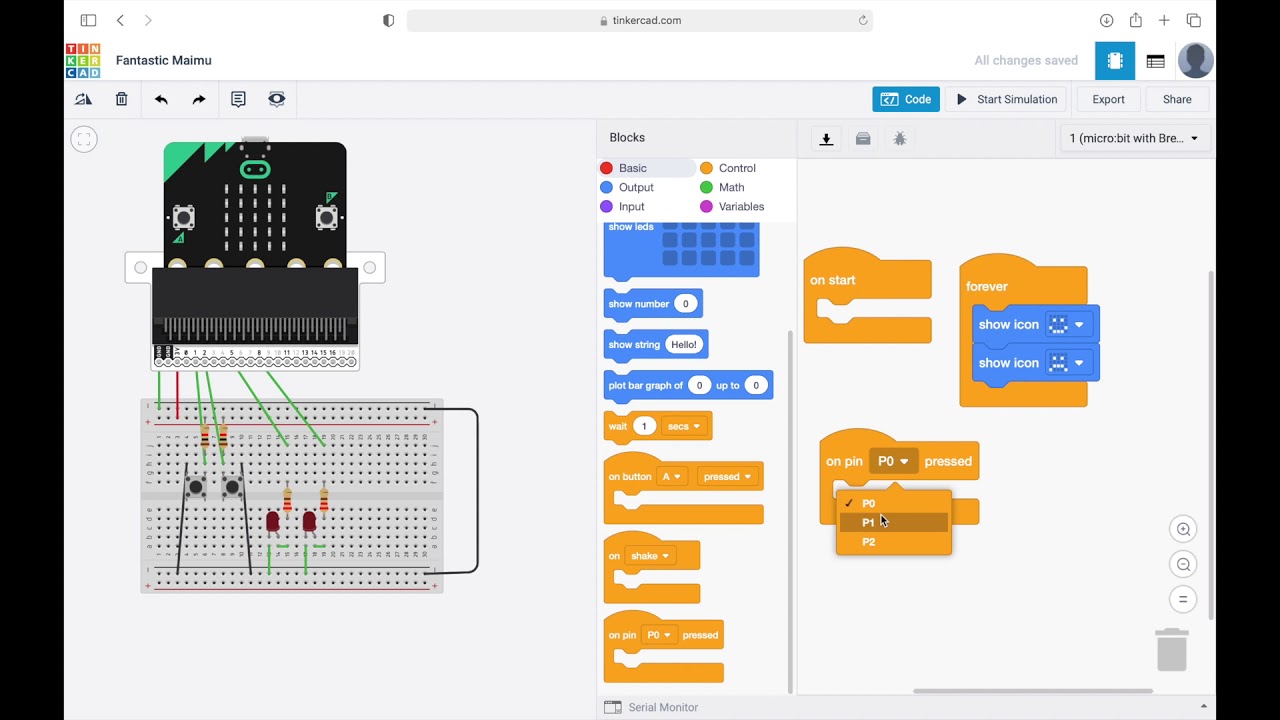Open the debugger bug icon
Viewport: 1280px width, 720px height.
tap(900, 139)
